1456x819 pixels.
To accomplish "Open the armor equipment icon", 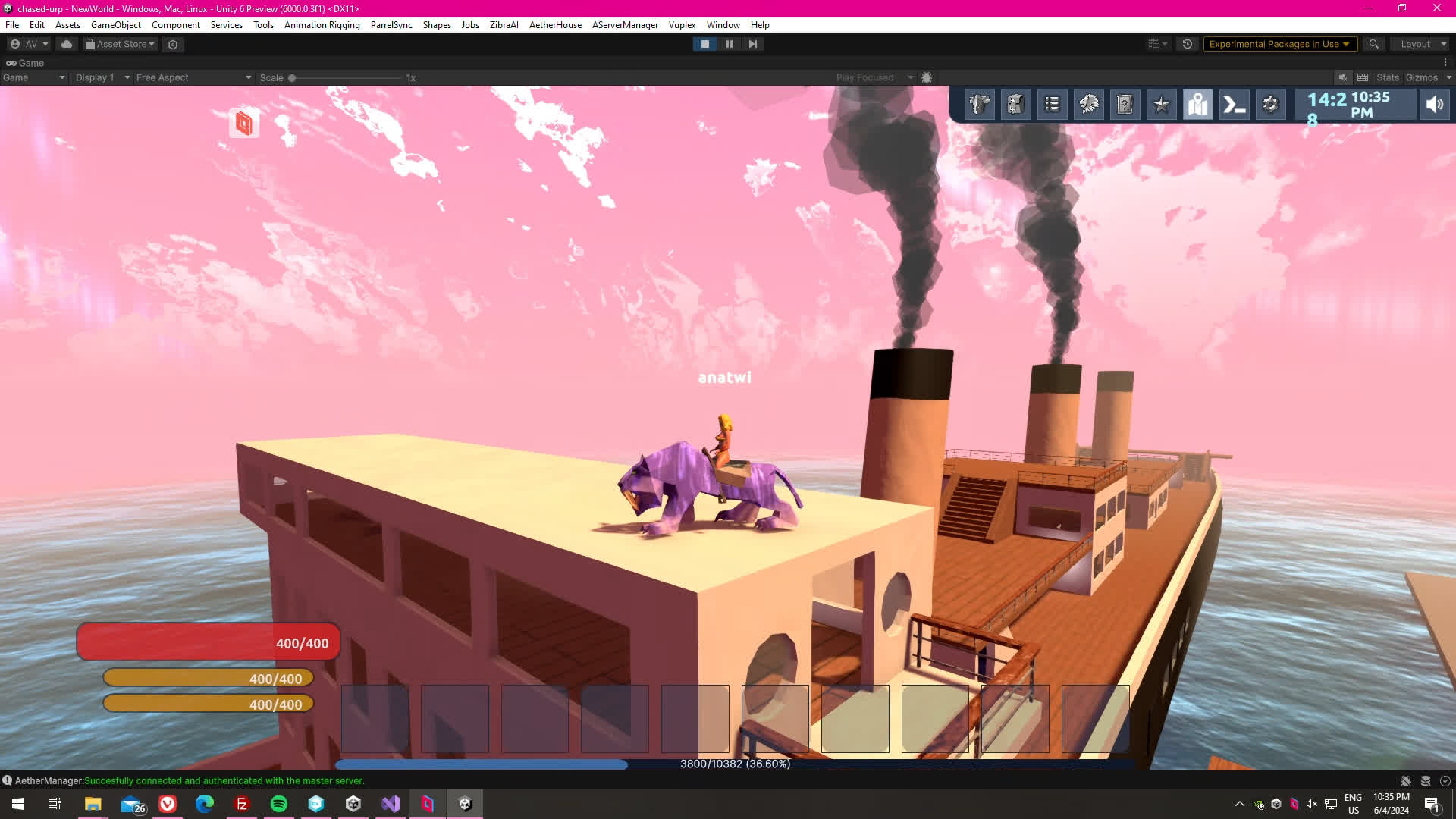I will [980, 105].
